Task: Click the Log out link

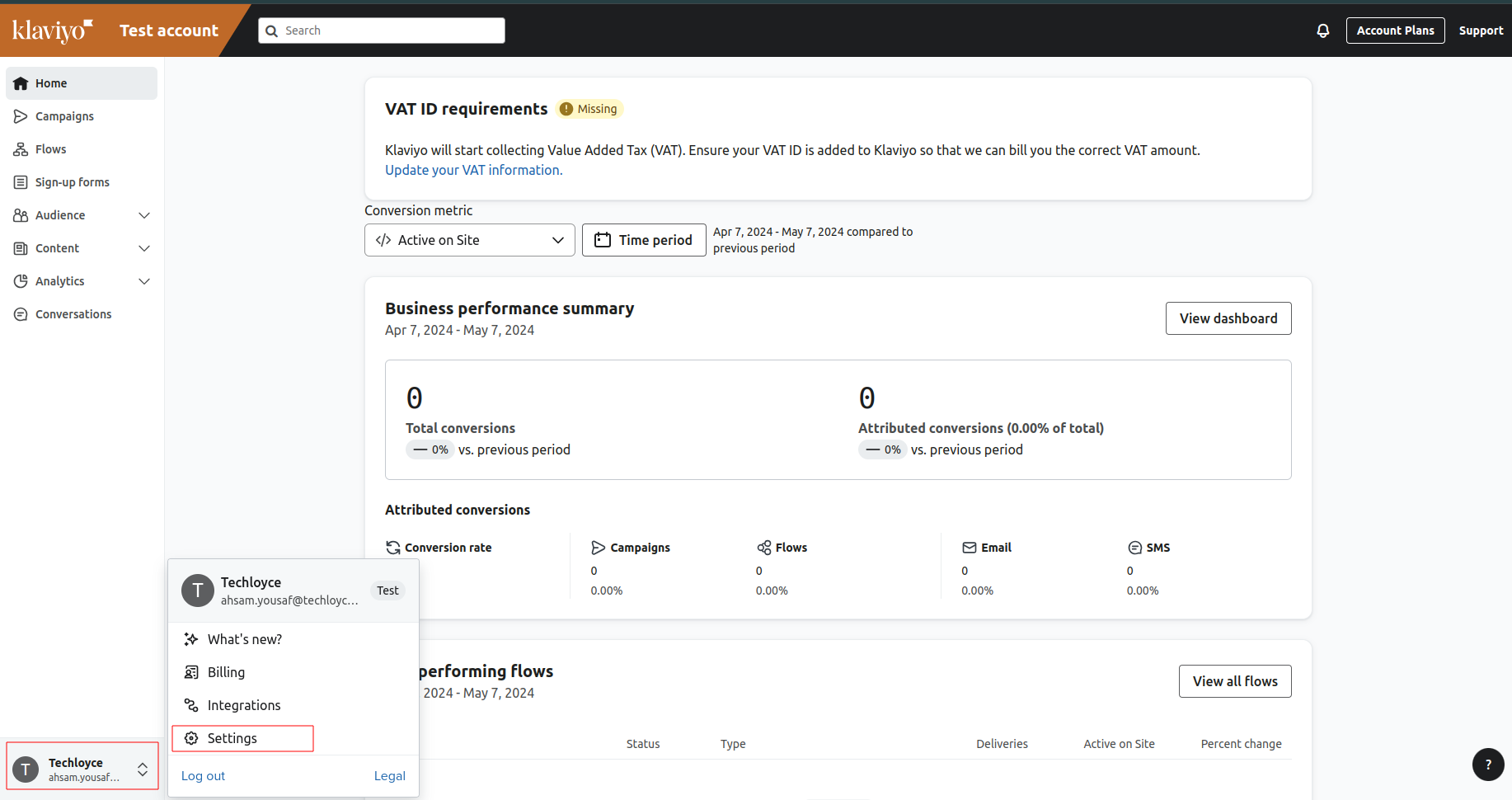Action: [x=203, y=776]
